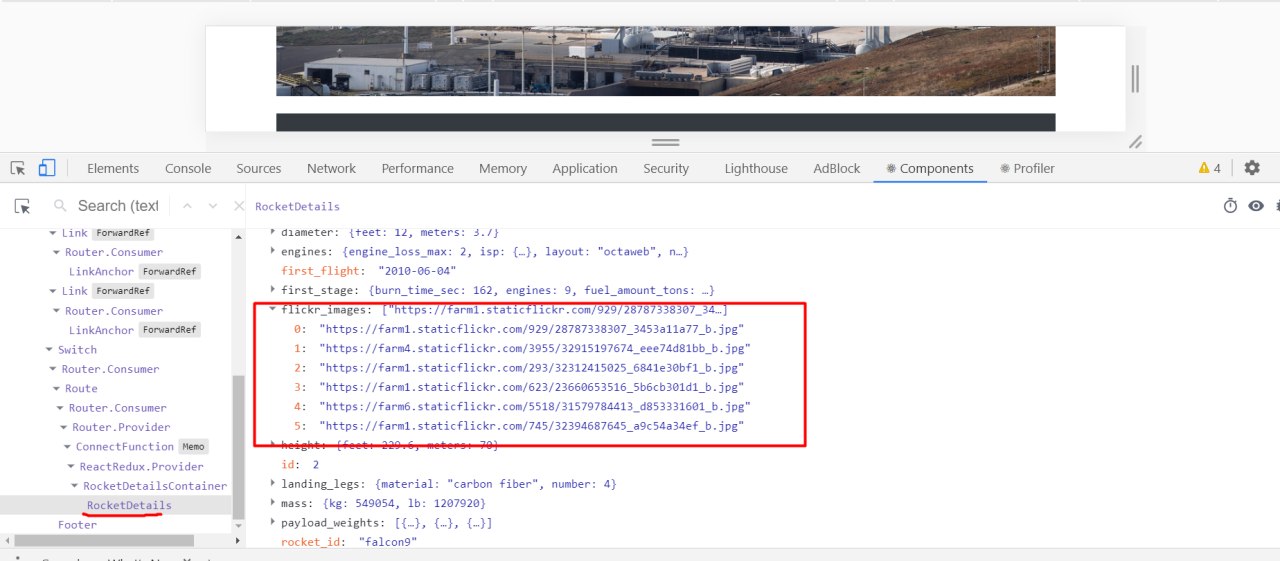Select the React component picker icon
The width and height of the screenshot is (1280, 561).
[22, 206]
